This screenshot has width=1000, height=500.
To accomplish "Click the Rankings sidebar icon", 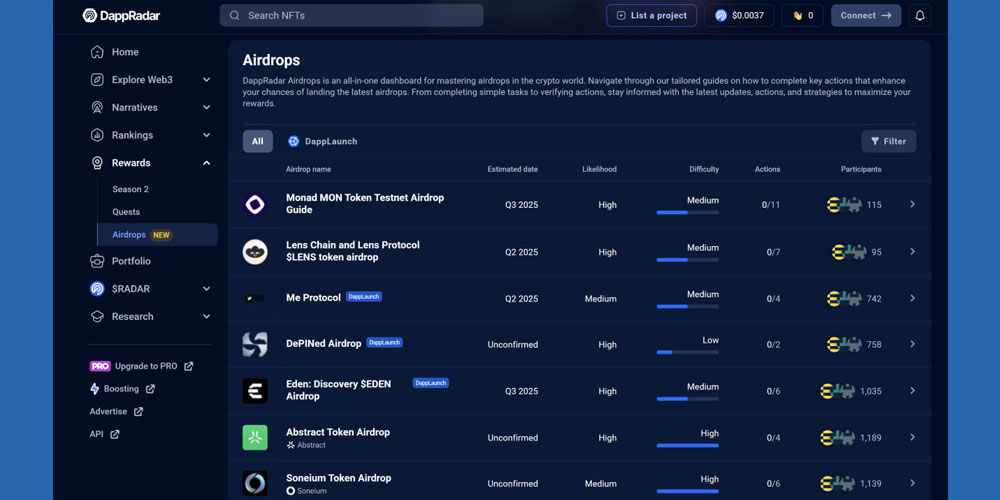I will pyautogui.click(x=97, y=135).
